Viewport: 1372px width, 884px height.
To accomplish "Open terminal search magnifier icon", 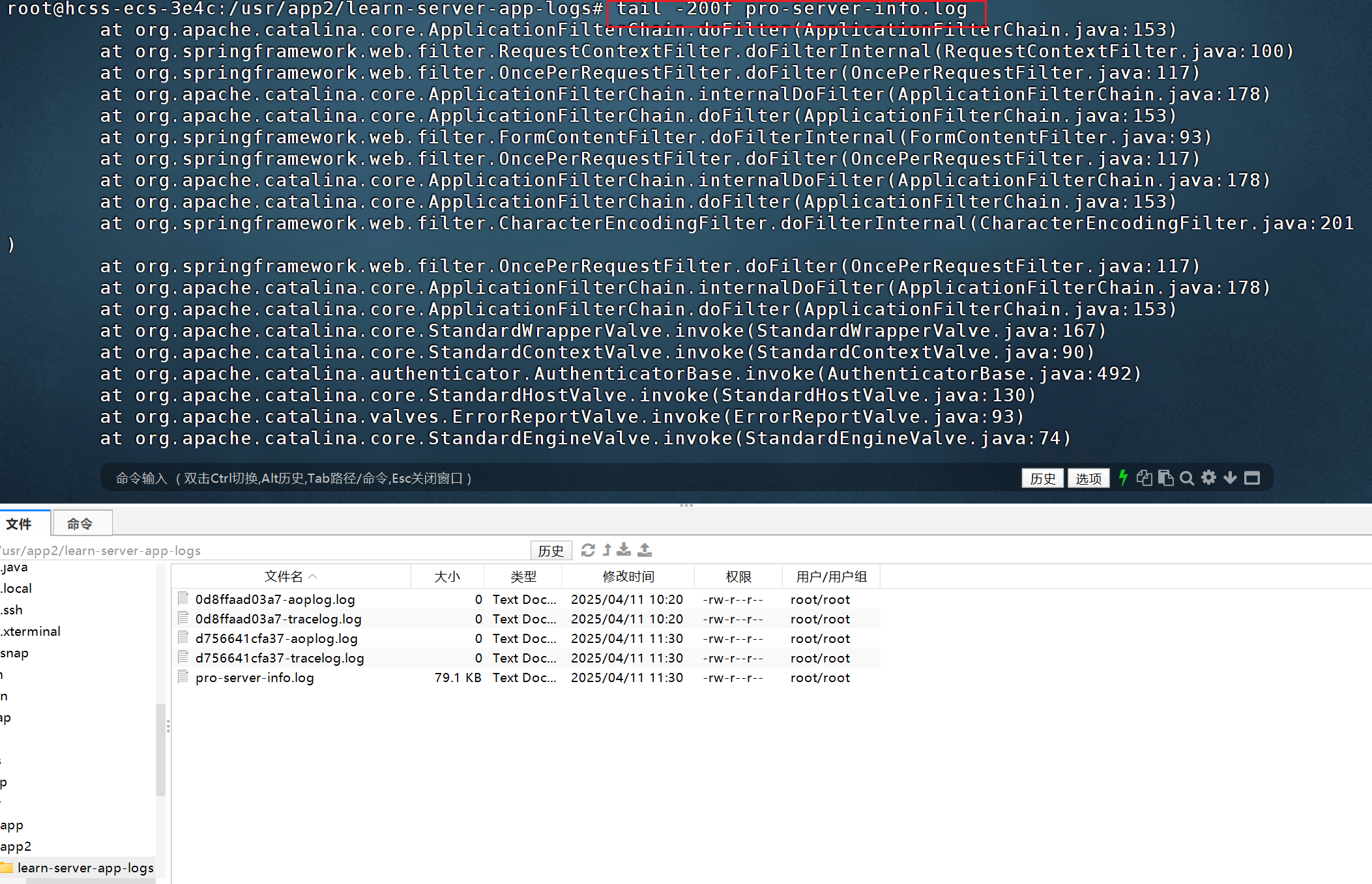I will pyautogui.click(x=1187, y=478).
